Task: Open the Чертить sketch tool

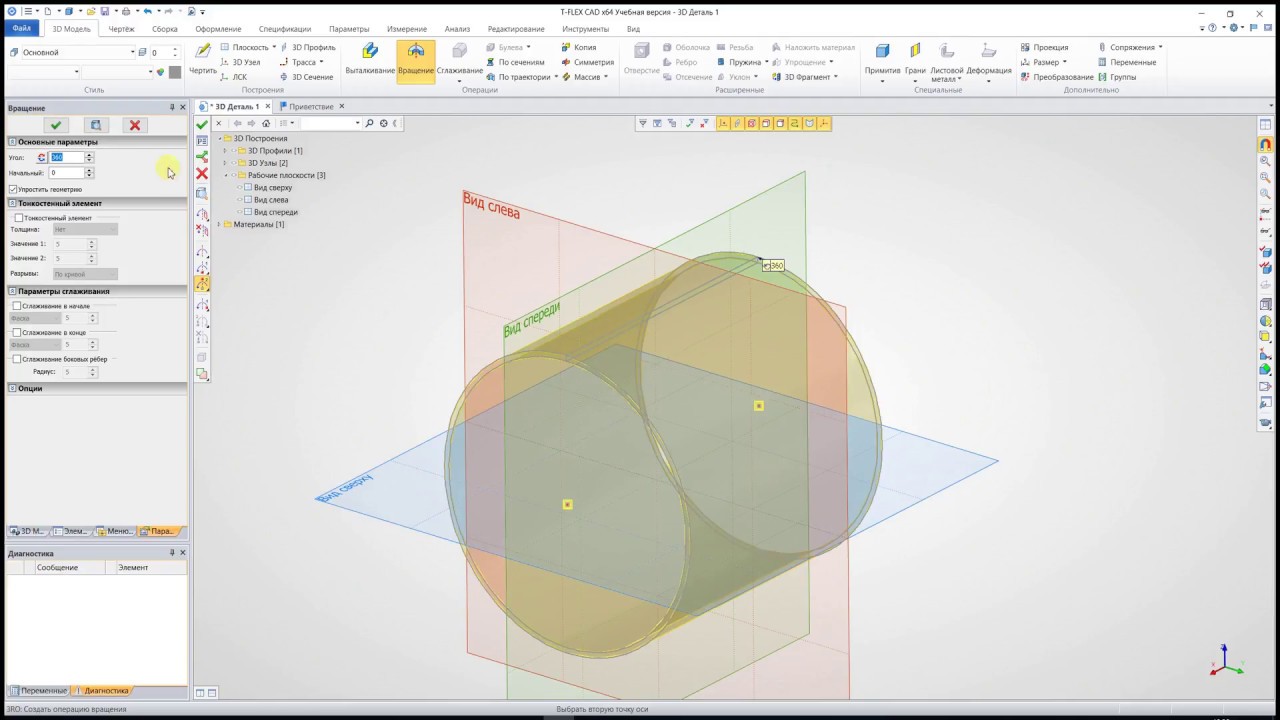Action: point(203,58)
